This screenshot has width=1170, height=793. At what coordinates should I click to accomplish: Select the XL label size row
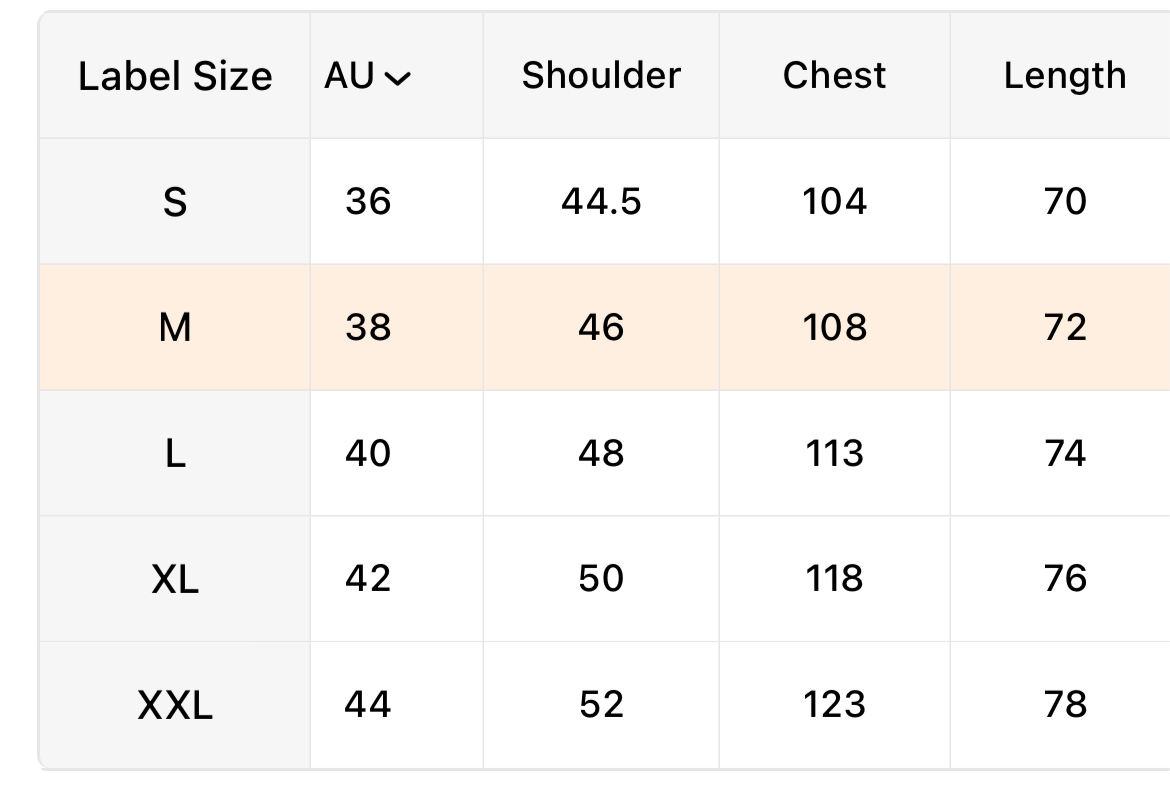tap(175, 579)
